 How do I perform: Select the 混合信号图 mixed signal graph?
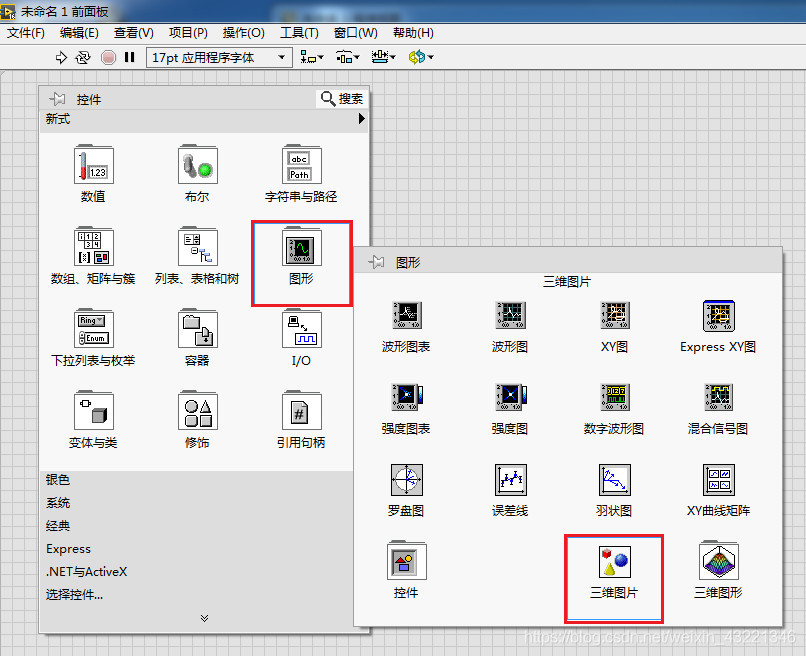tap(719, 397)
